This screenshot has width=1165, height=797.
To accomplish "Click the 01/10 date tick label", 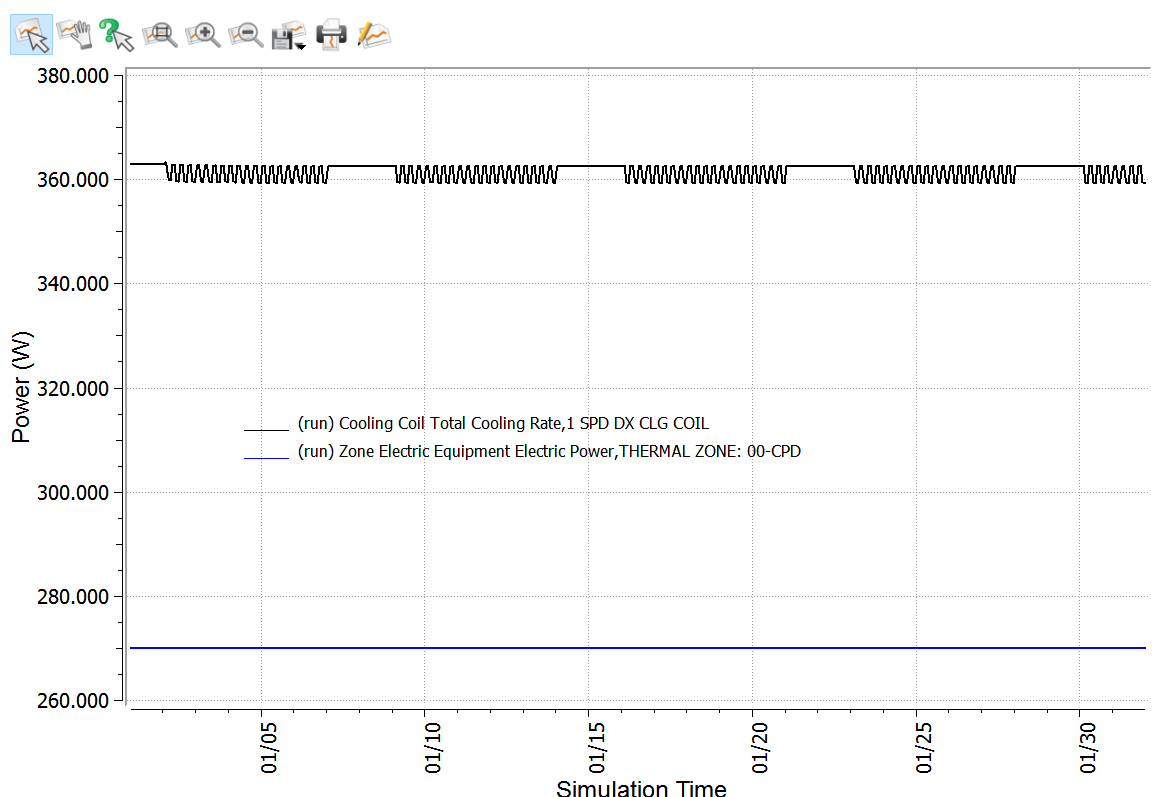I will click(x=432, y=747).
